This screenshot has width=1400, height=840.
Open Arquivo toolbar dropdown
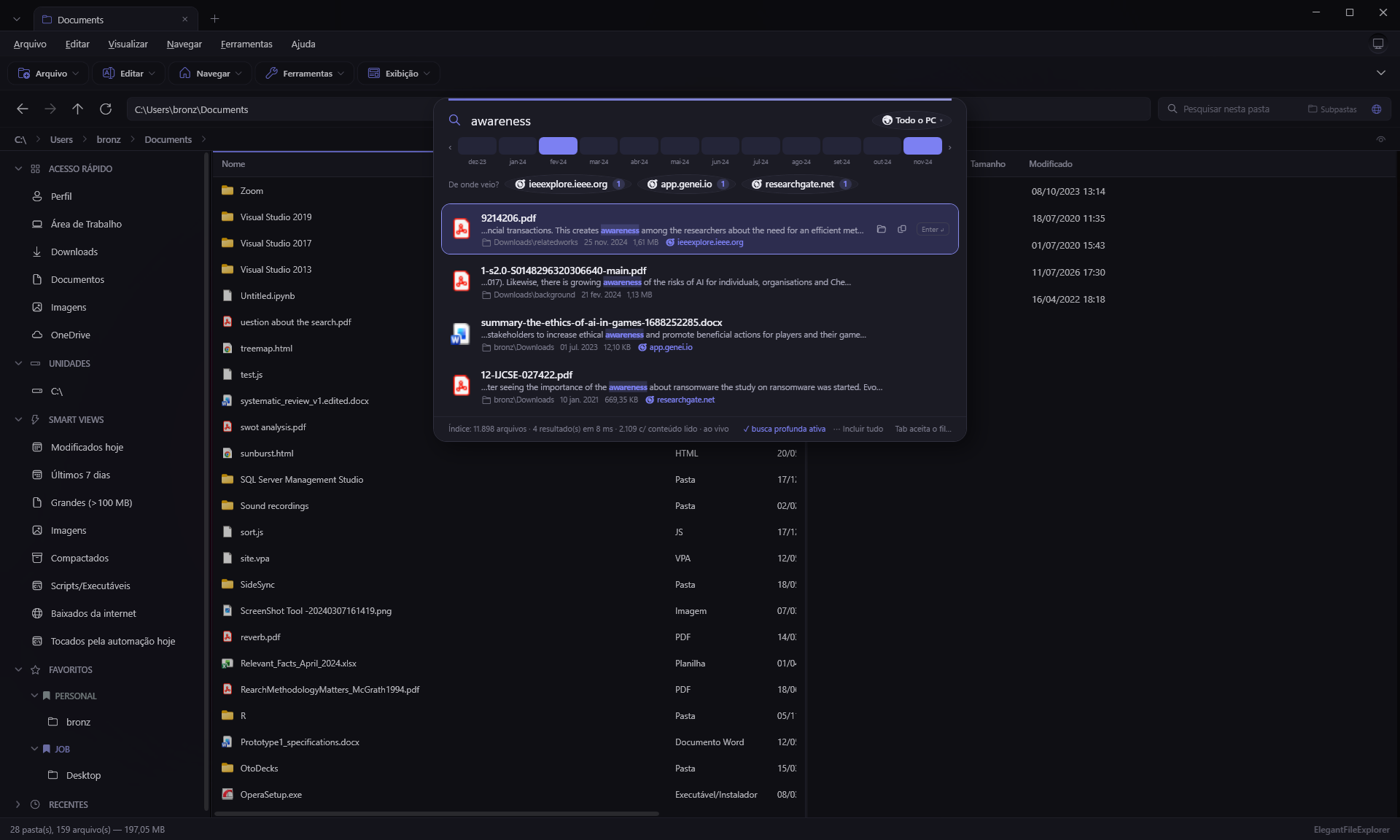[48, 74]
